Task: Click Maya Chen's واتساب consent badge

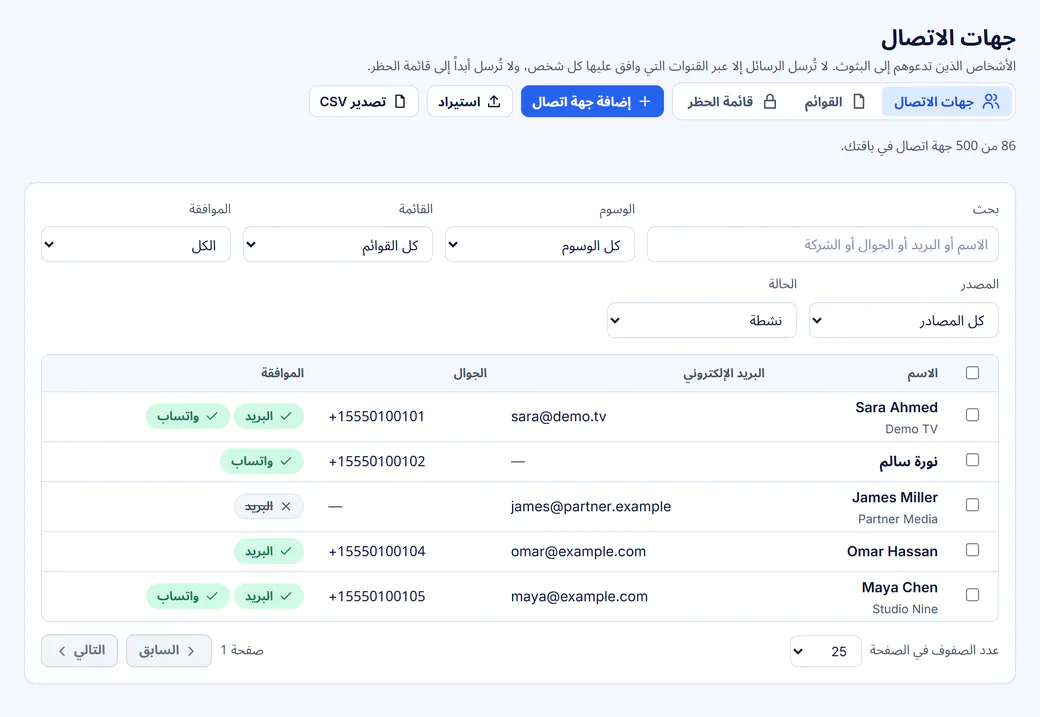Action: 188,596
